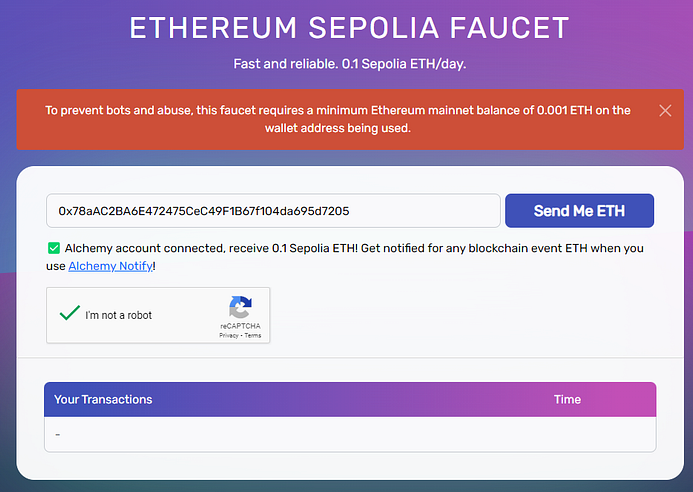Open the reCAPTCHA Terms link
Image resolution: width=693 pixels, height=492 pixels.
[253, 336]
